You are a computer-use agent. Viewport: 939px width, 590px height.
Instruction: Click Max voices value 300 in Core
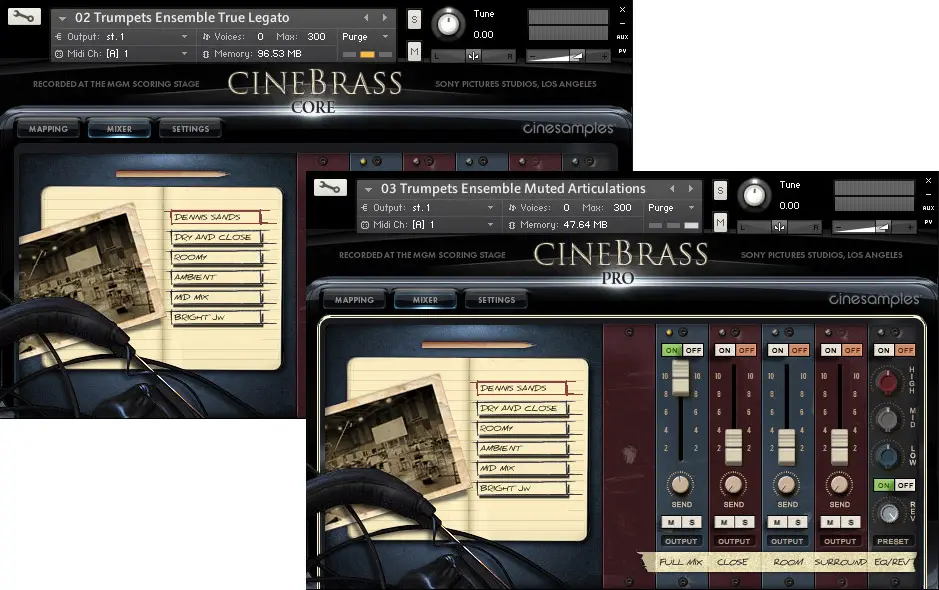coord(316,37)
